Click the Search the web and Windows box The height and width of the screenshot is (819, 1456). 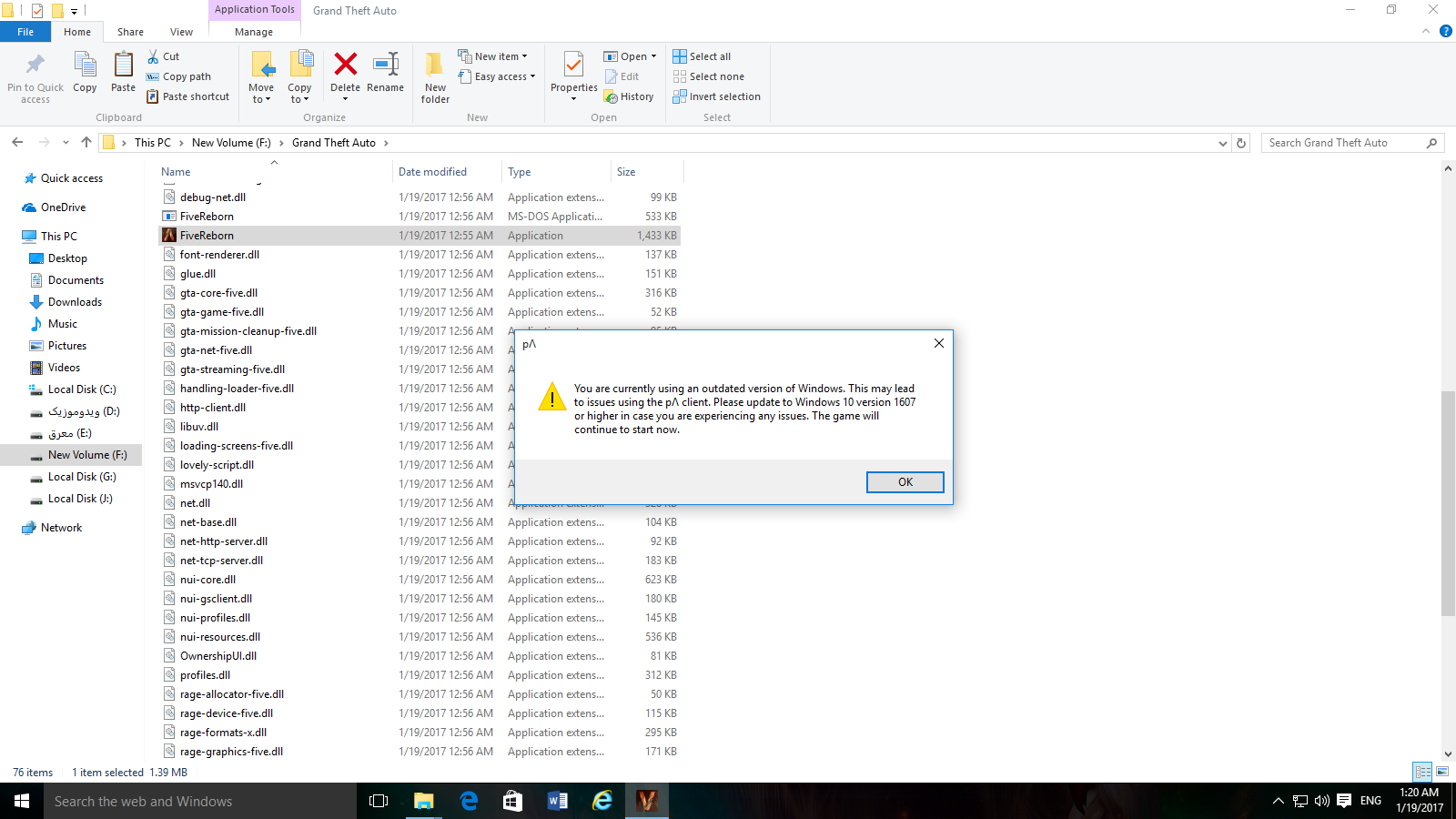pyautogui.click(x=200, y=801)
